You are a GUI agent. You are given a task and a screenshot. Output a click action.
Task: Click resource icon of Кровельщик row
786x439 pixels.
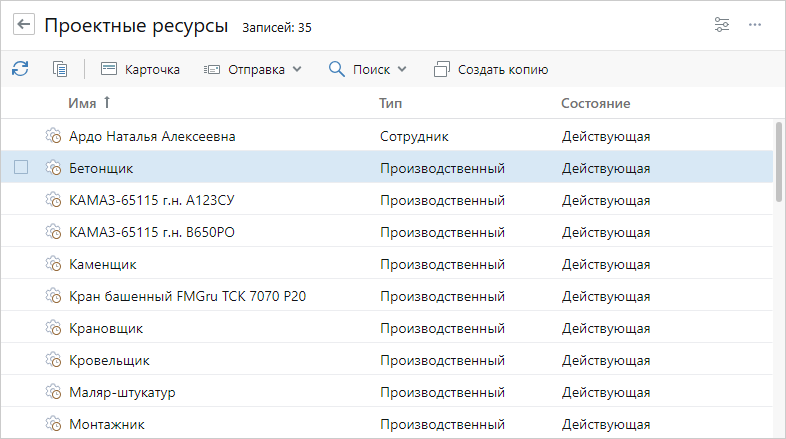(54, 360)
